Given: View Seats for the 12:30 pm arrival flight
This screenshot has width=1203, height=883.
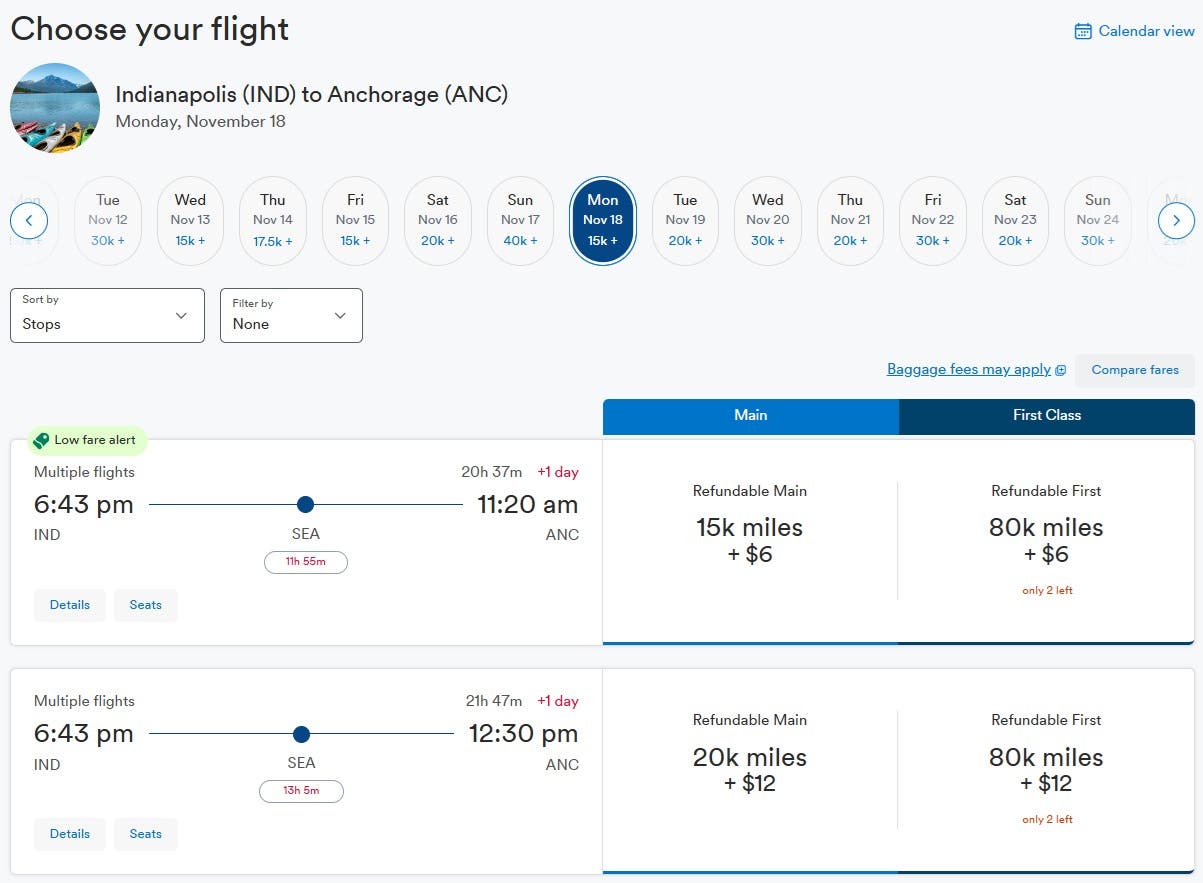Looking at the screenshot, I should click(146, 834).
